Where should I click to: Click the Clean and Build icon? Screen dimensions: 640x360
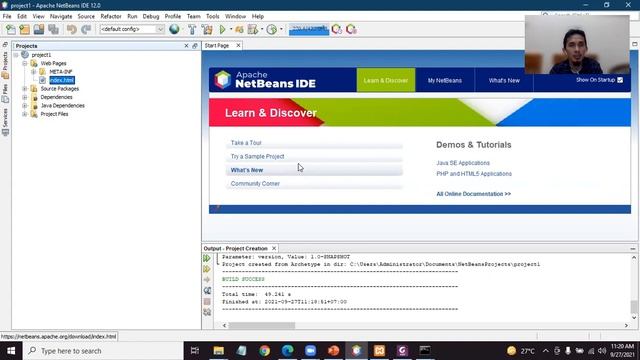point(207,29)
